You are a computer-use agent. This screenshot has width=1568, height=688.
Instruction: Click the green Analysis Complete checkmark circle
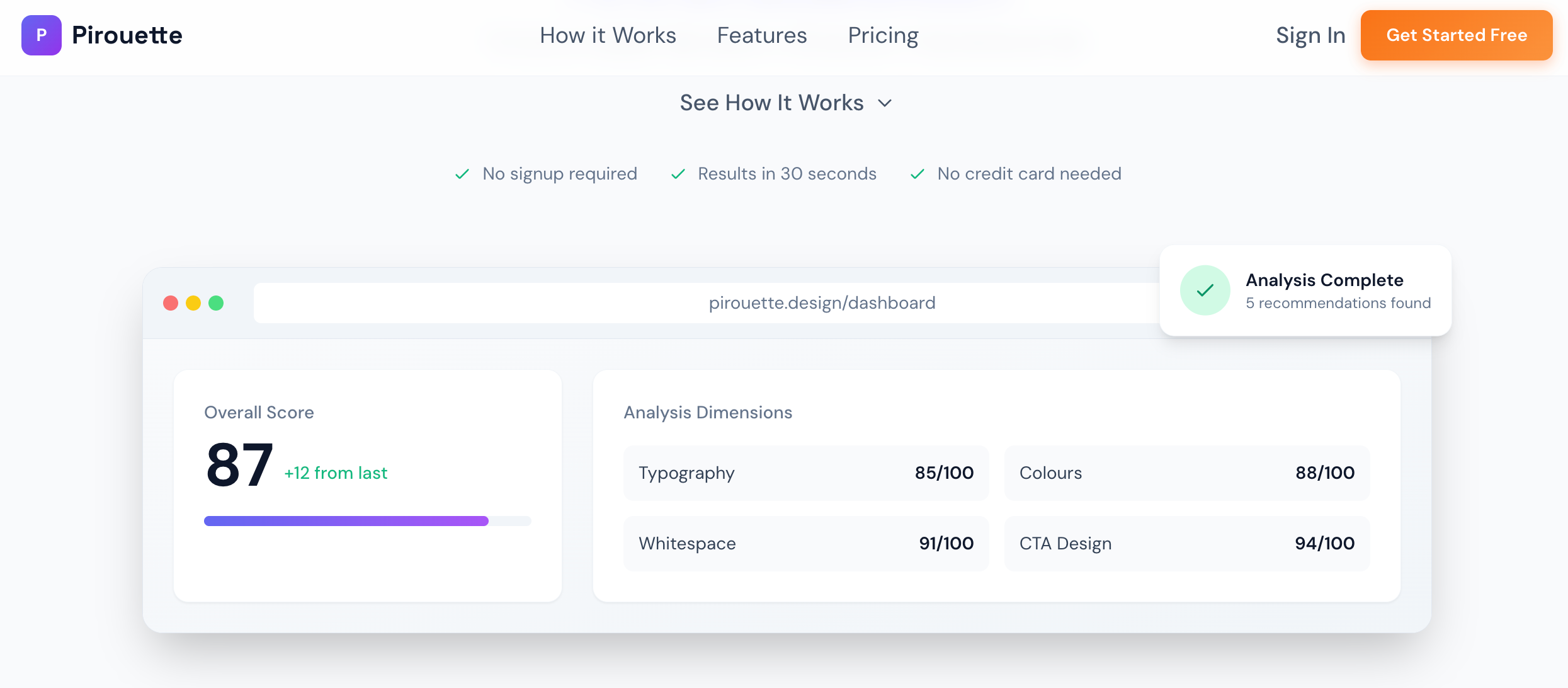pos(1205,290)
